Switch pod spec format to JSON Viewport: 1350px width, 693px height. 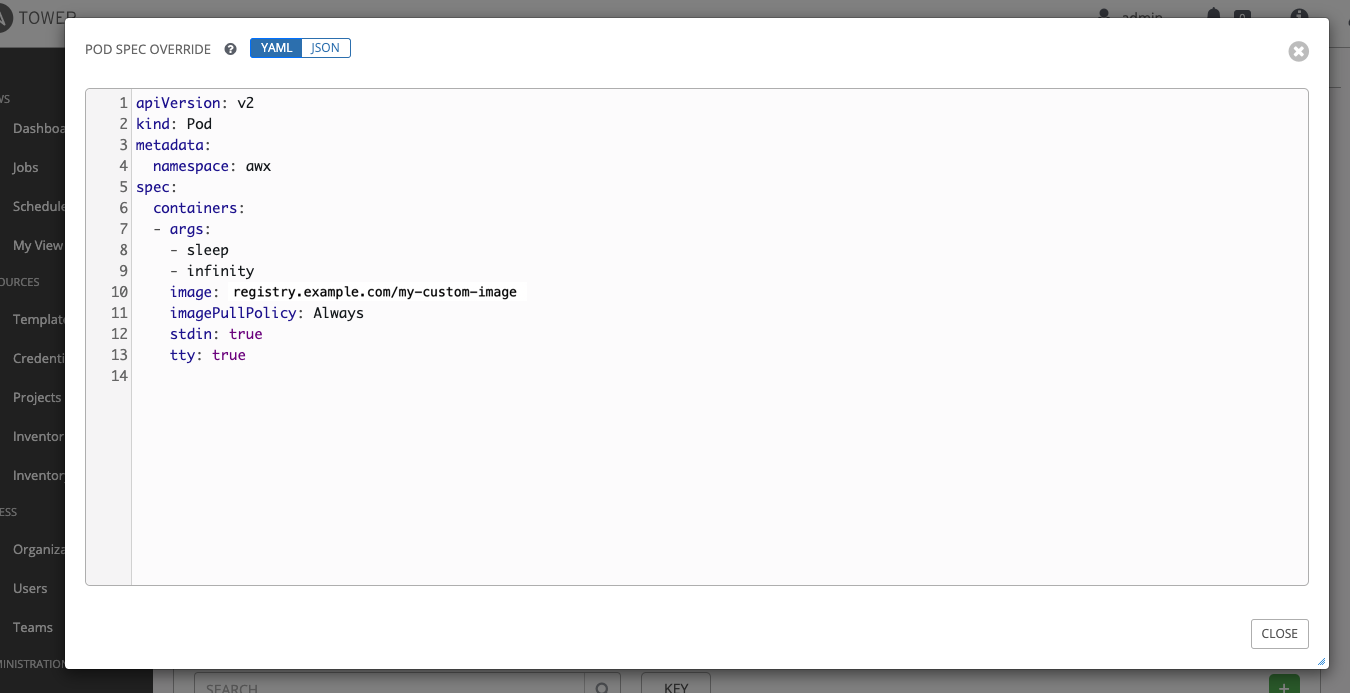point(326,48)
